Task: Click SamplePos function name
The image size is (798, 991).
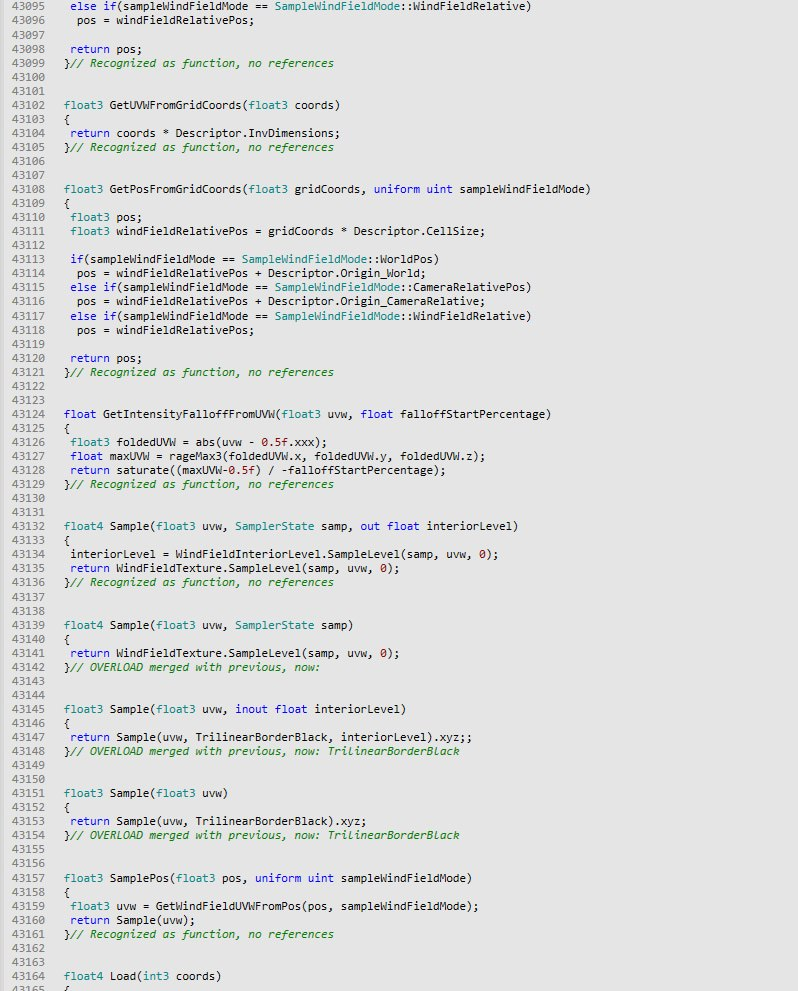Action: click(x=139, y=878)
